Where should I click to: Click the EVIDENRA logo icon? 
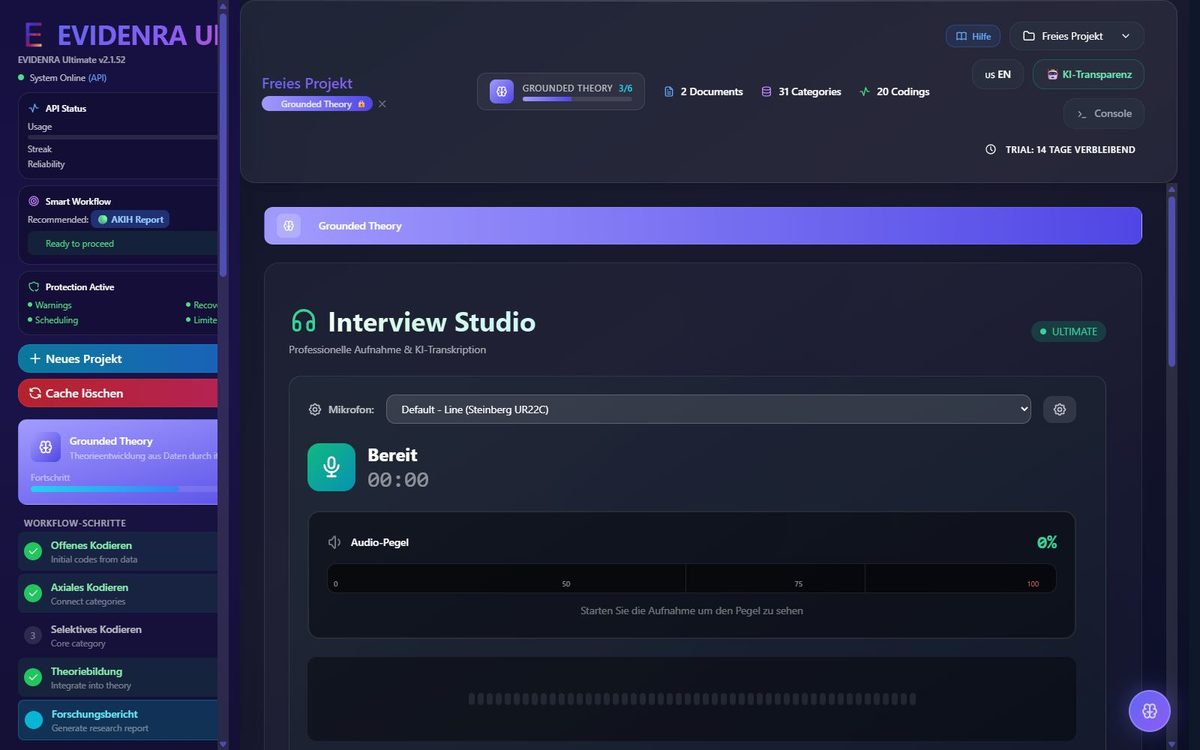(x=33, y=35)
